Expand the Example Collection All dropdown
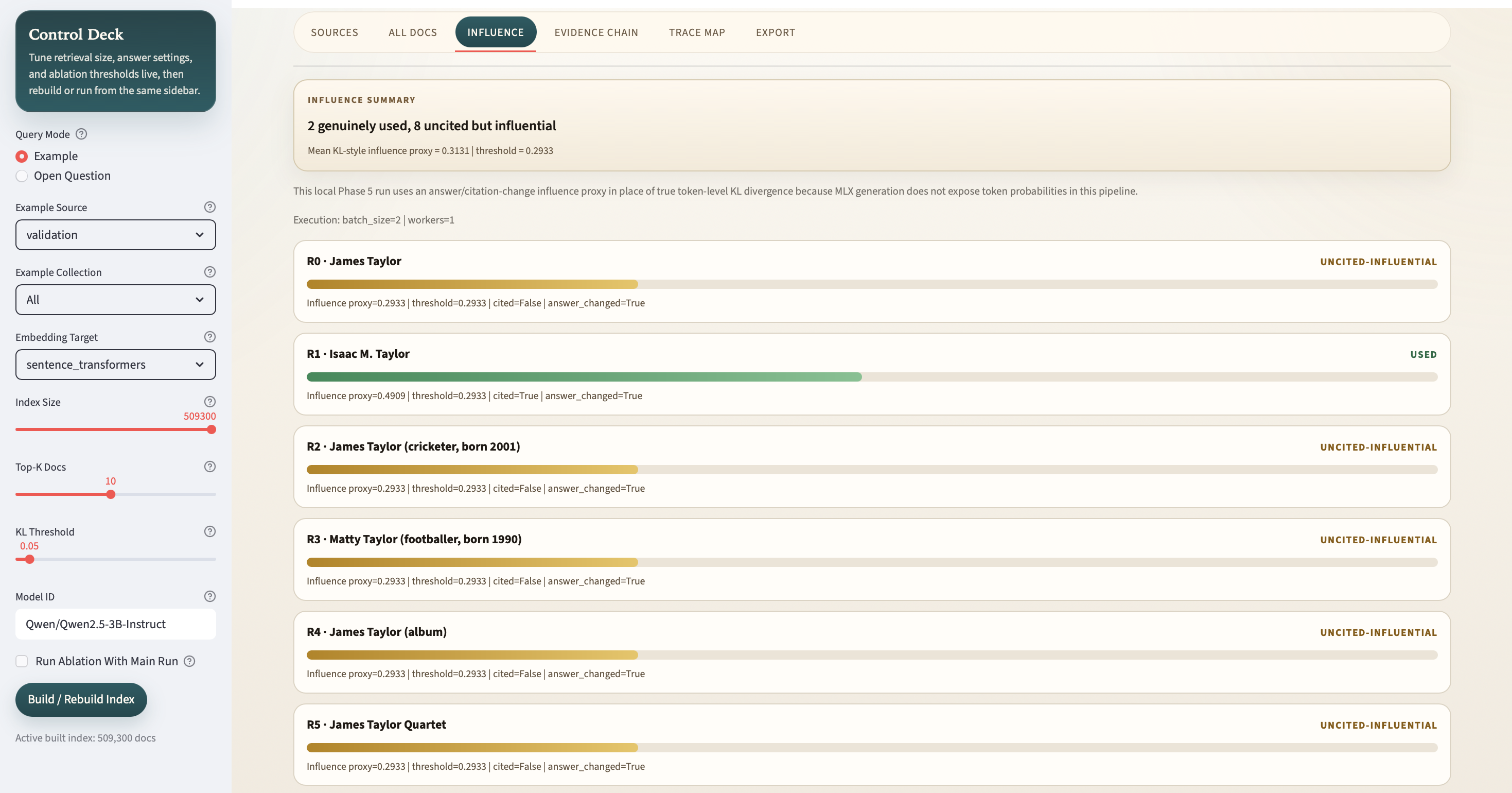This screenshot has width=1512, height=793. 116,300
